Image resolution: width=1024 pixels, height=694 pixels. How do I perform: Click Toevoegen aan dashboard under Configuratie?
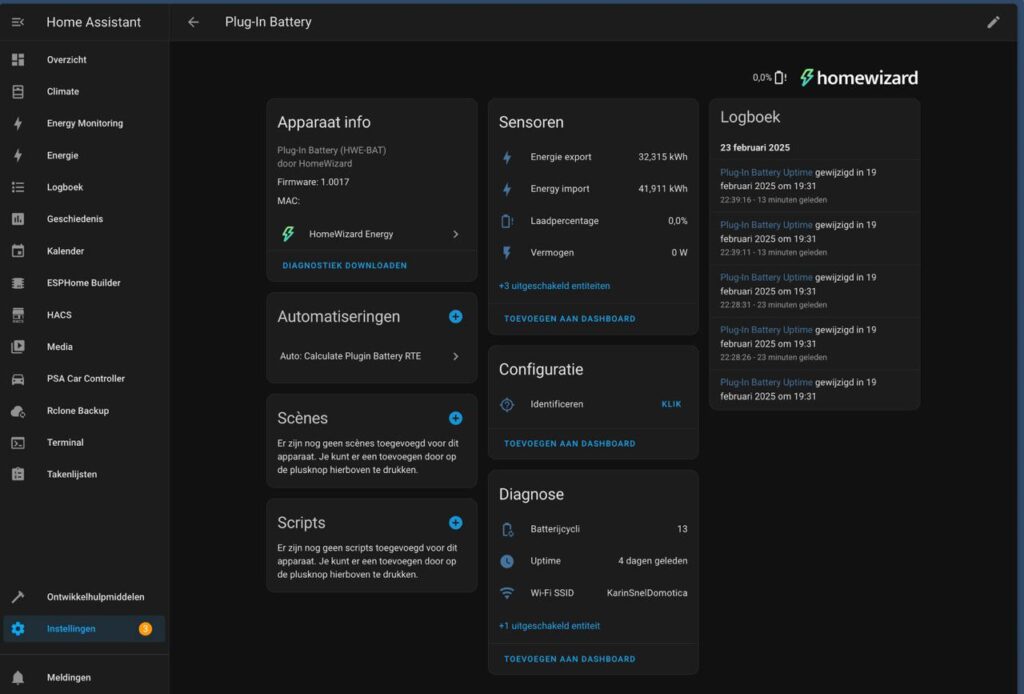[x=569, y=444]
